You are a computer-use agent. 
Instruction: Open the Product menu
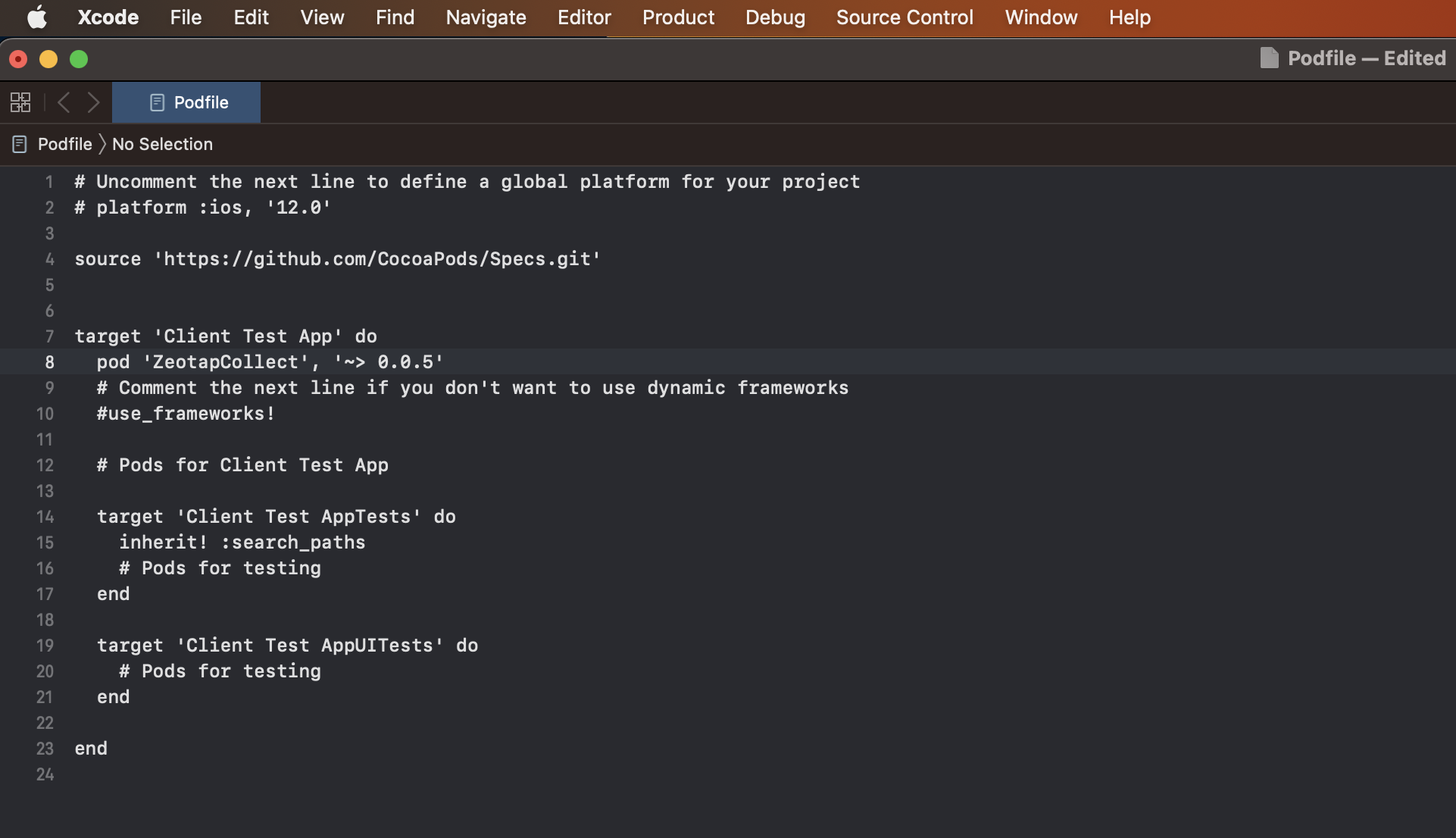coord(677,17)
